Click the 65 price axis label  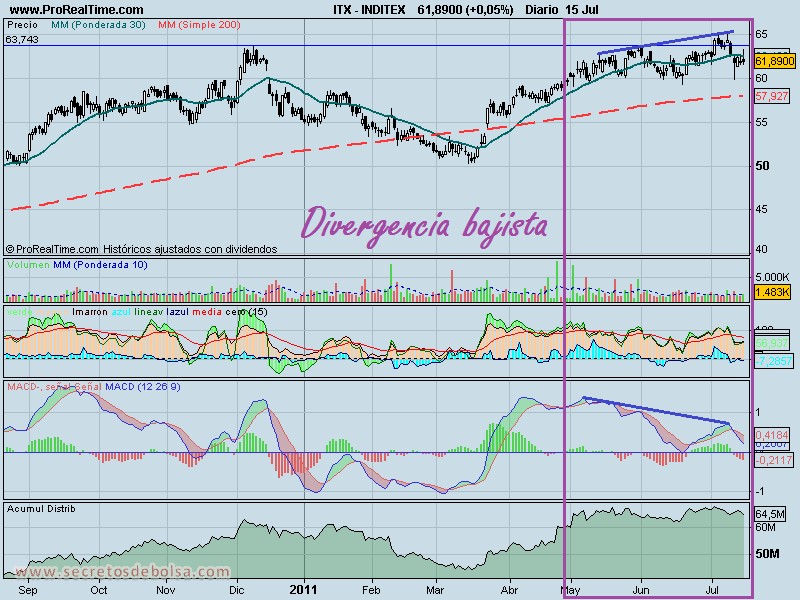pos(761,34)
